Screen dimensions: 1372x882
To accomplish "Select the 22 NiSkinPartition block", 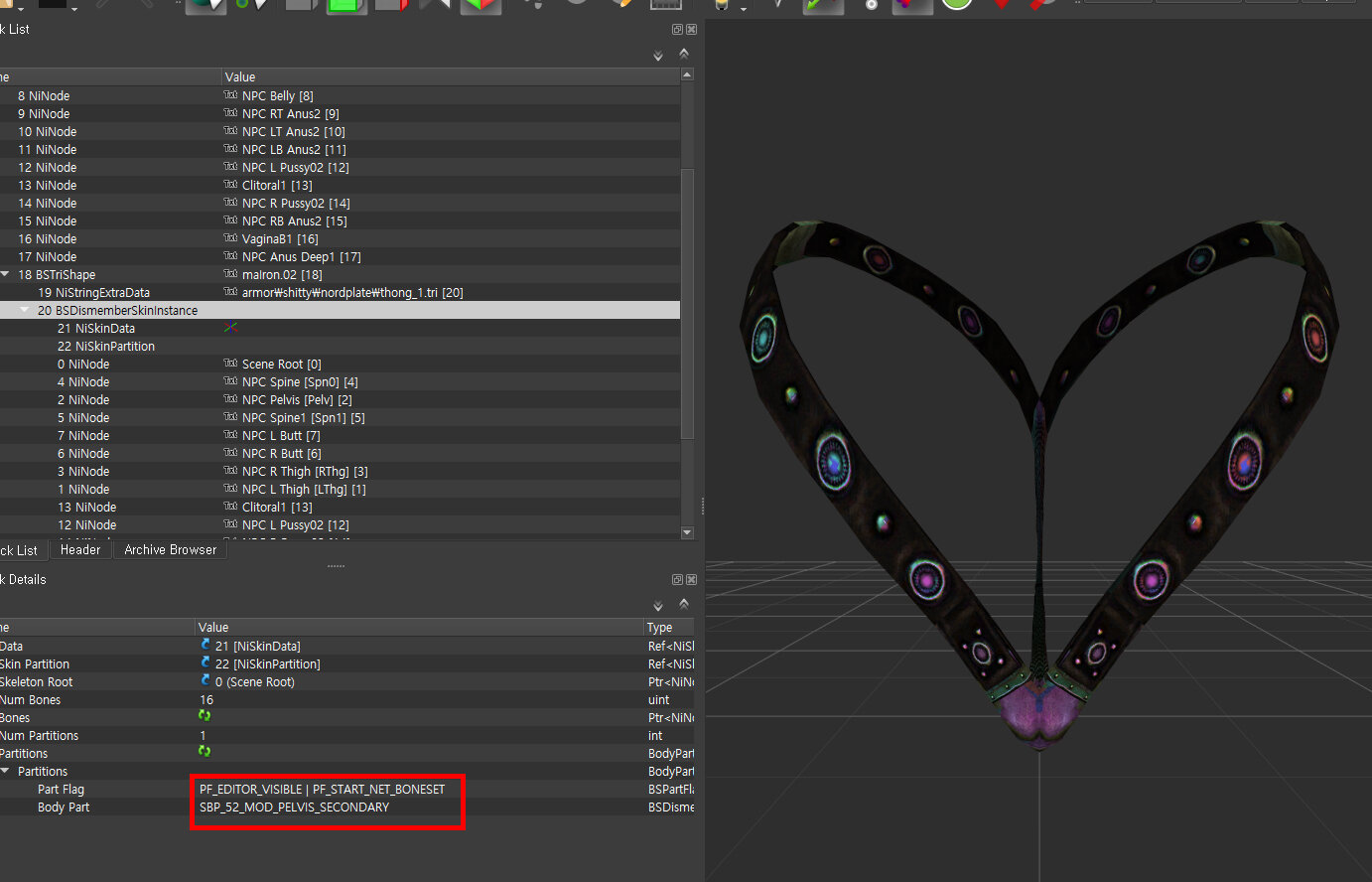I will (x=340, y=346).
